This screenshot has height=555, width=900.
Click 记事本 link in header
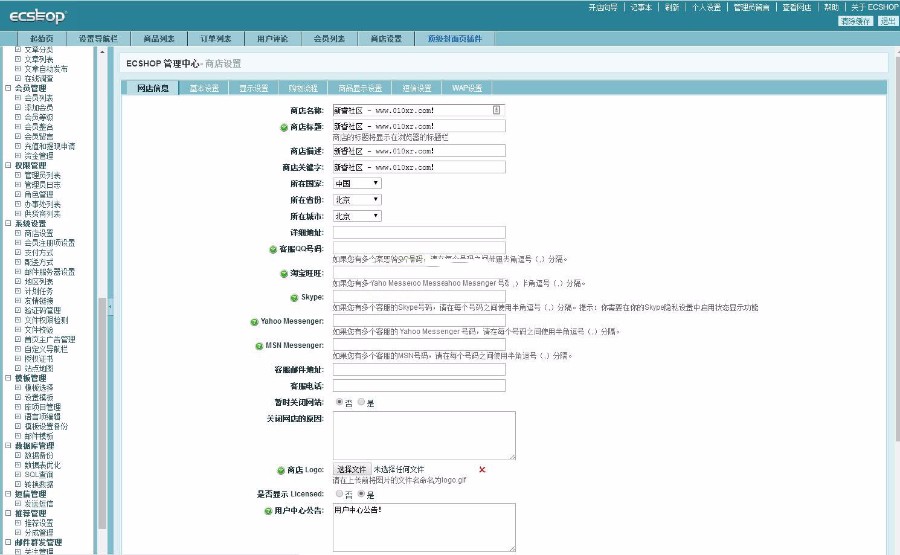[641, 7]
